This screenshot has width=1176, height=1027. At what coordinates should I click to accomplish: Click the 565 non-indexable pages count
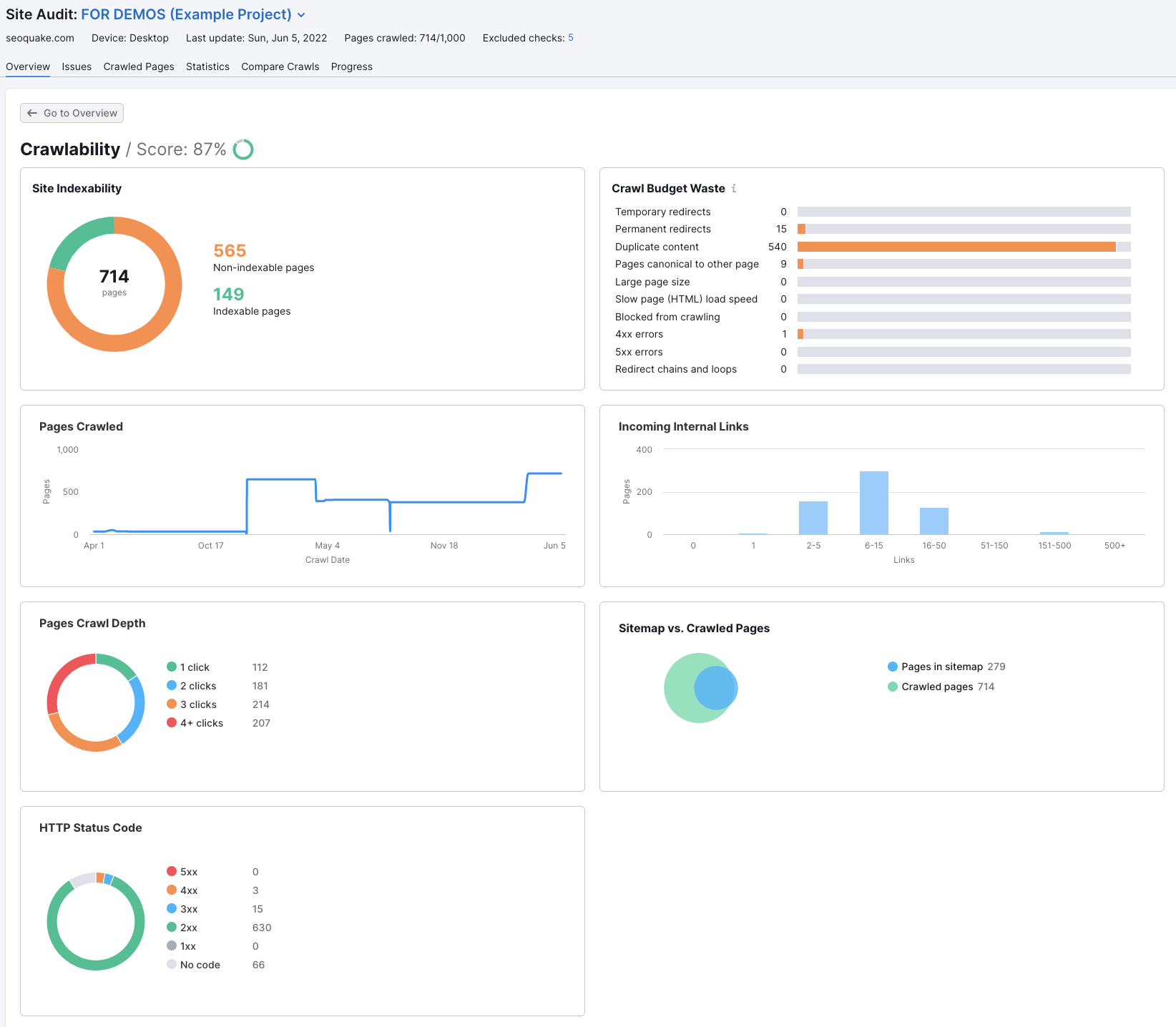(229, 250)
